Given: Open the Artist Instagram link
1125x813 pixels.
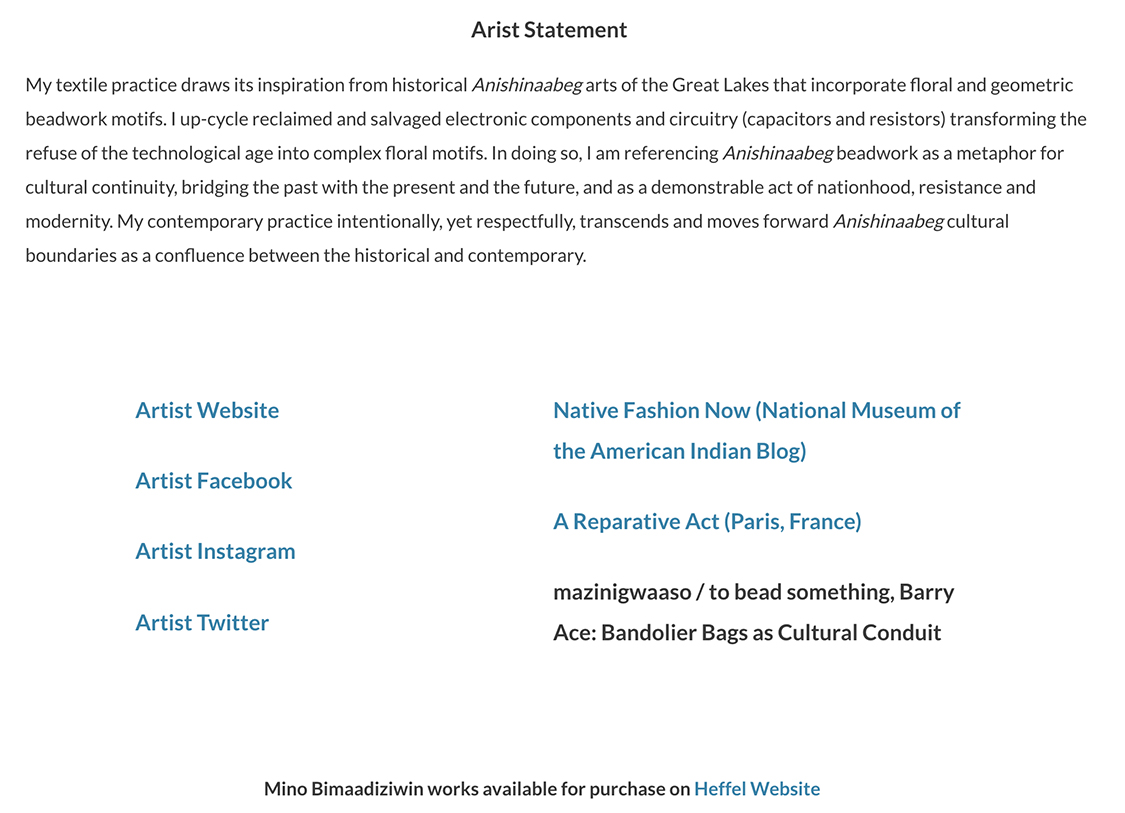Looking at the screenshot, I should [x=215, y=551].
